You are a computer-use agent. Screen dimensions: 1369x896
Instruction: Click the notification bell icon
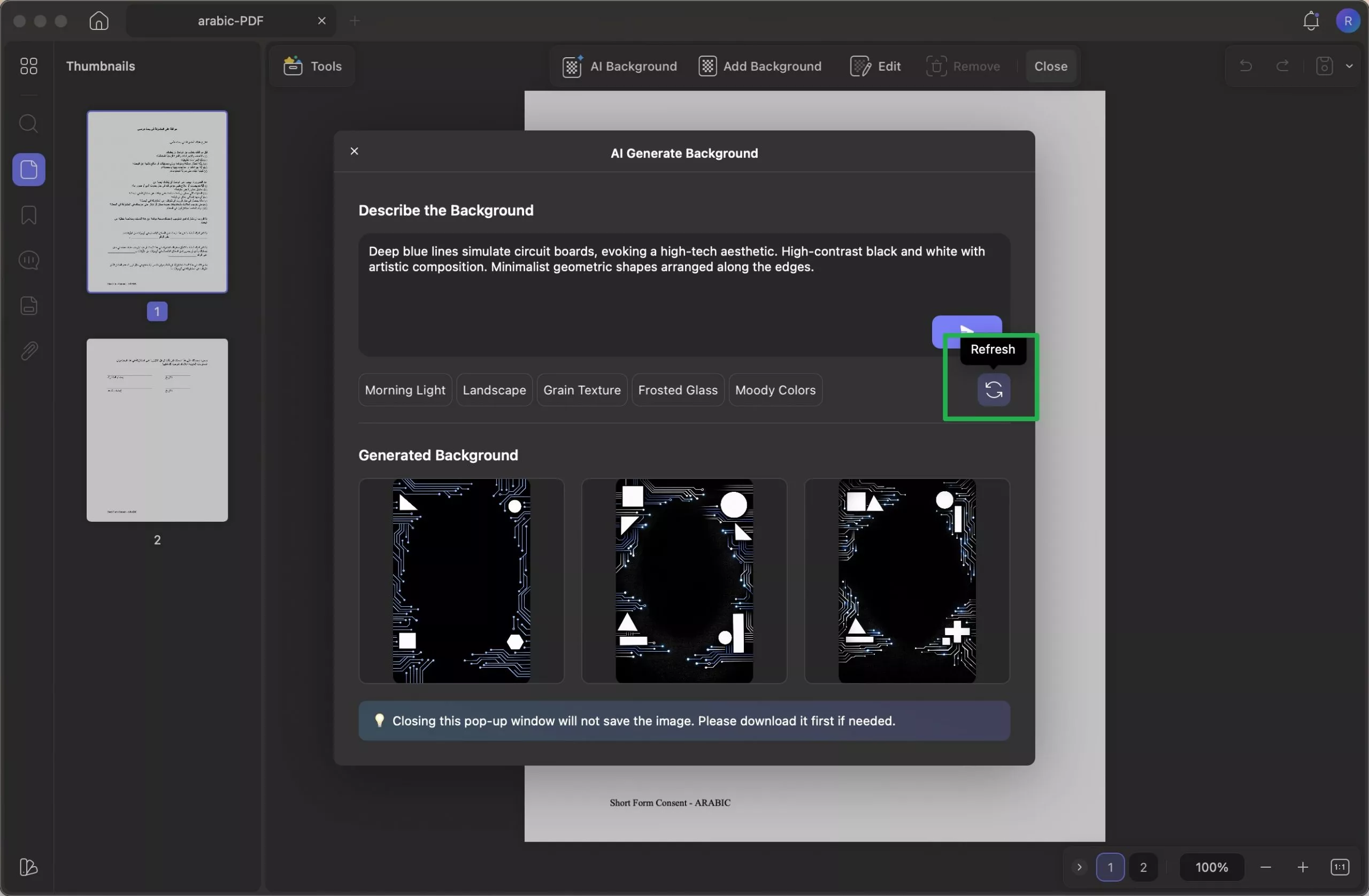(1310, 21)
